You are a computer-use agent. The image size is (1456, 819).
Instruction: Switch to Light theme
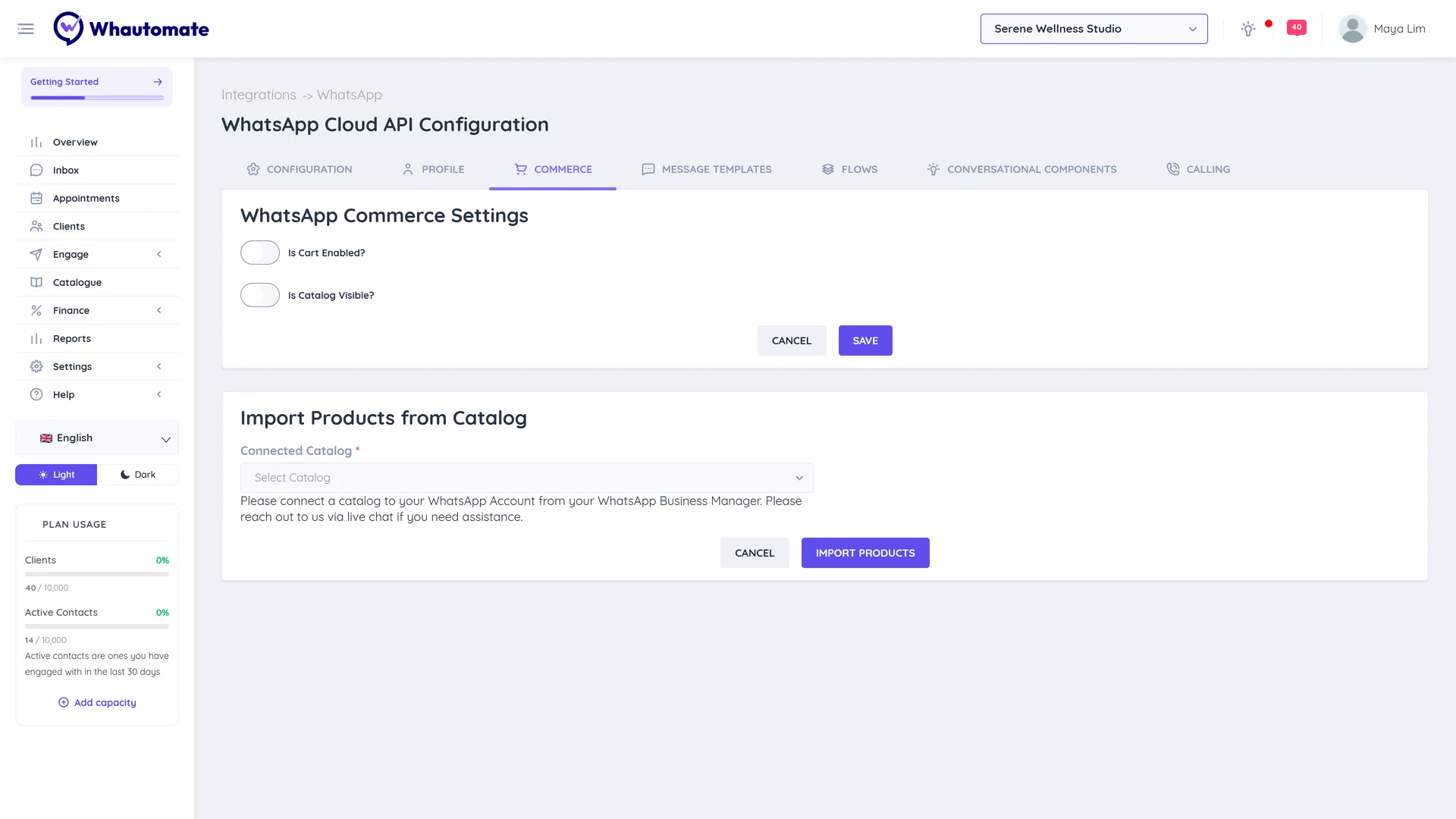[x=56, y=475]
